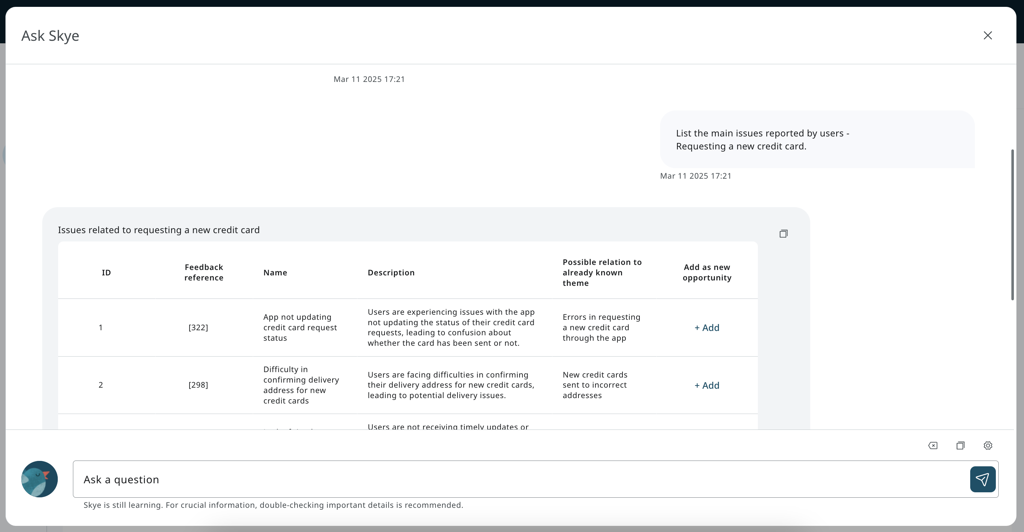Close the Ask Skye dialog
Screen dimensions: 1024x532
click(987, 36)
